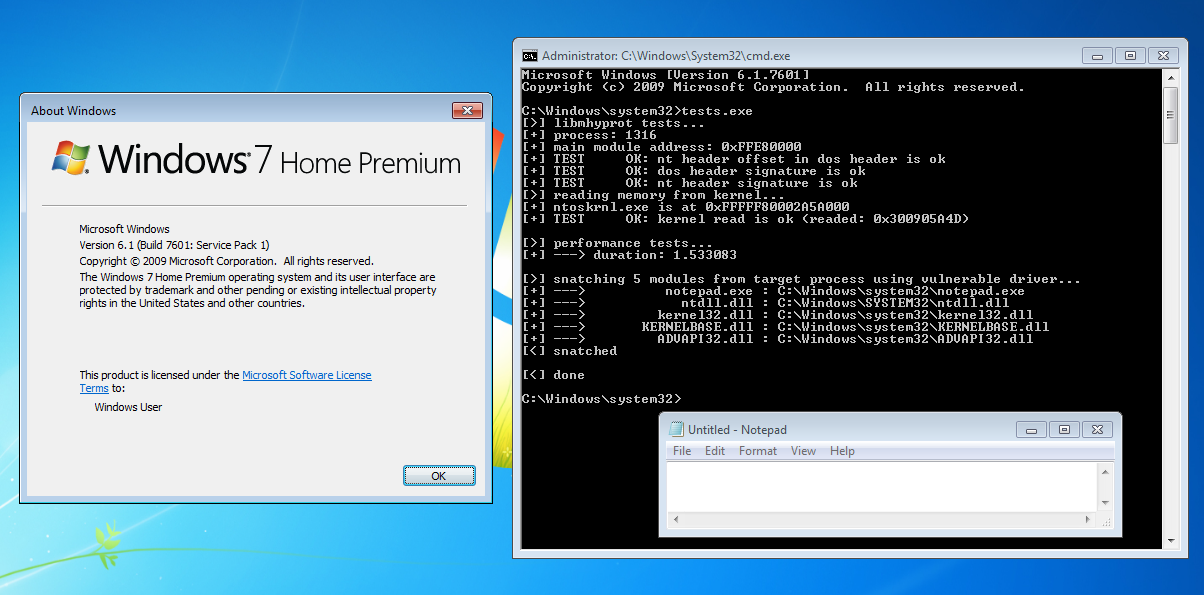
Task: Click 'dos header signature is ok' line
Action: tap(693, 171)
